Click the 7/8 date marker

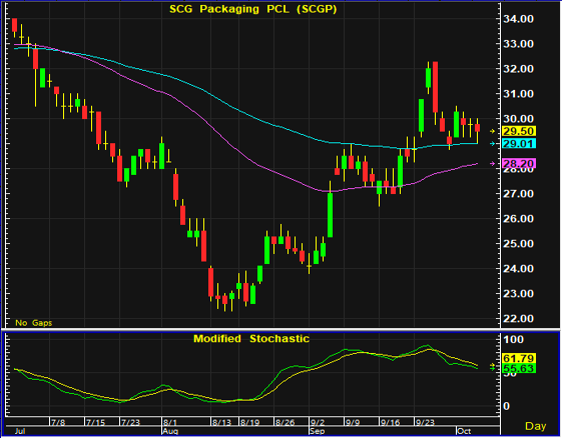click(x=58, y=422)
